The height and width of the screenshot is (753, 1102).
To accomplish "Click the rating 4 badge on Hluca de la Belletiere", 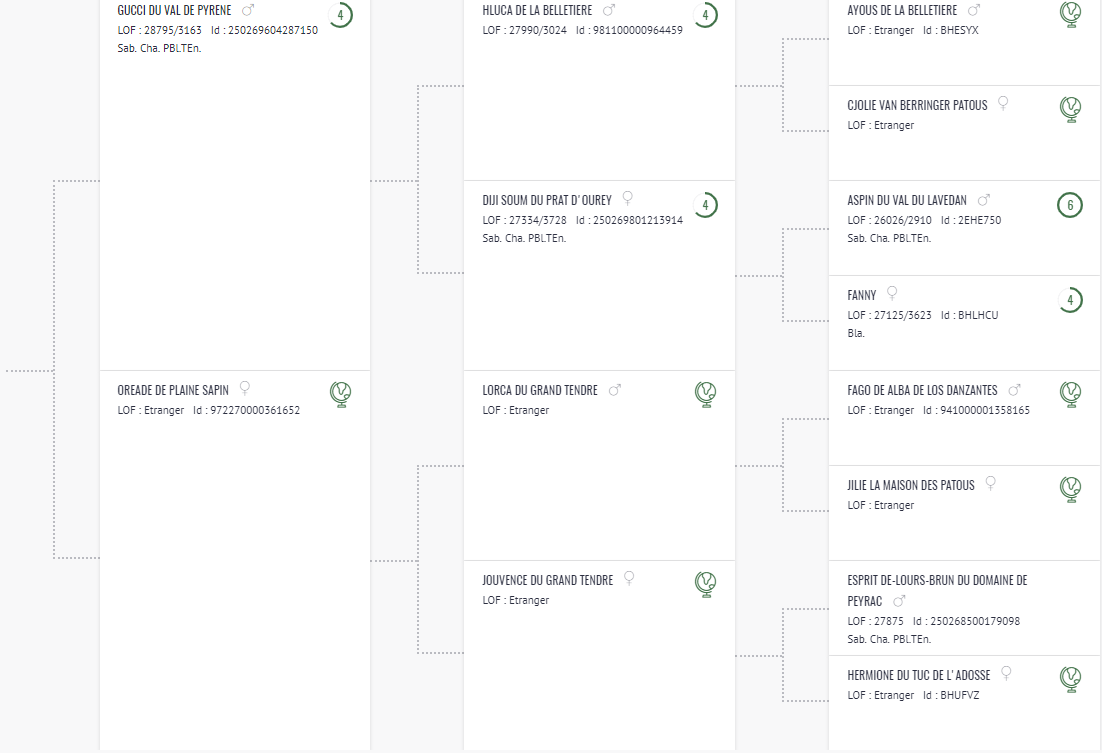I will click(705, 14).
